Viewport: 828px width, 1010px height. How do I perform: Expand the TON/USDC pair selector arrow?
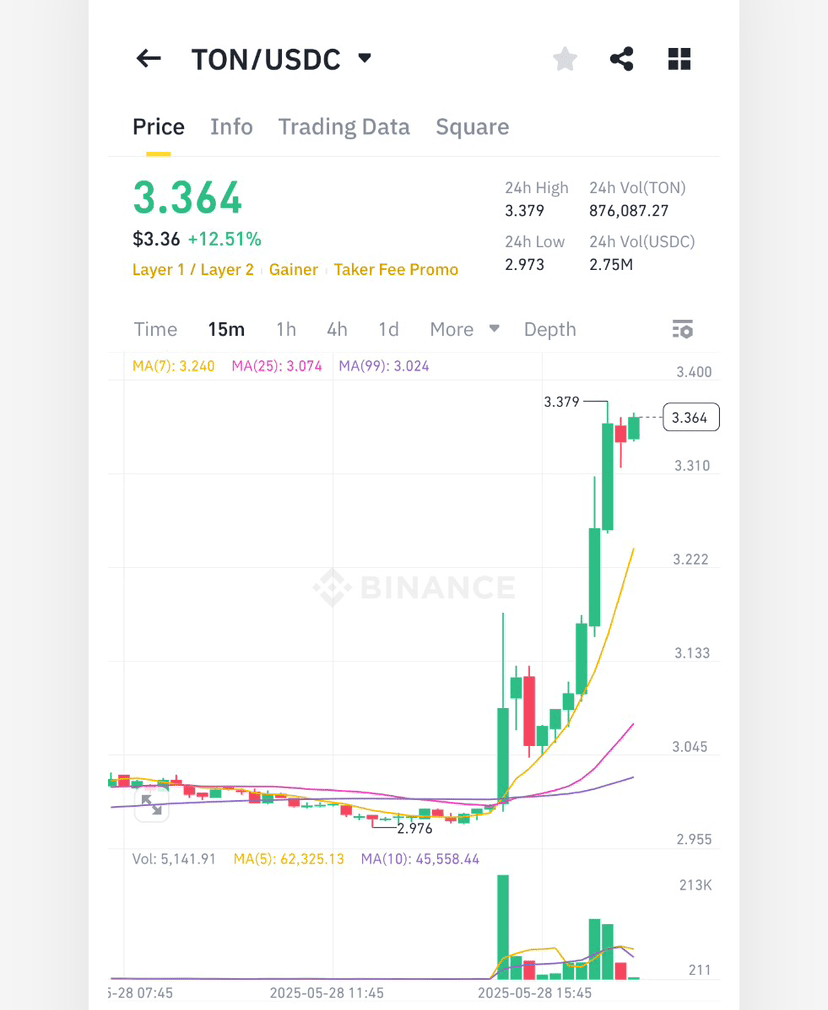365,59
